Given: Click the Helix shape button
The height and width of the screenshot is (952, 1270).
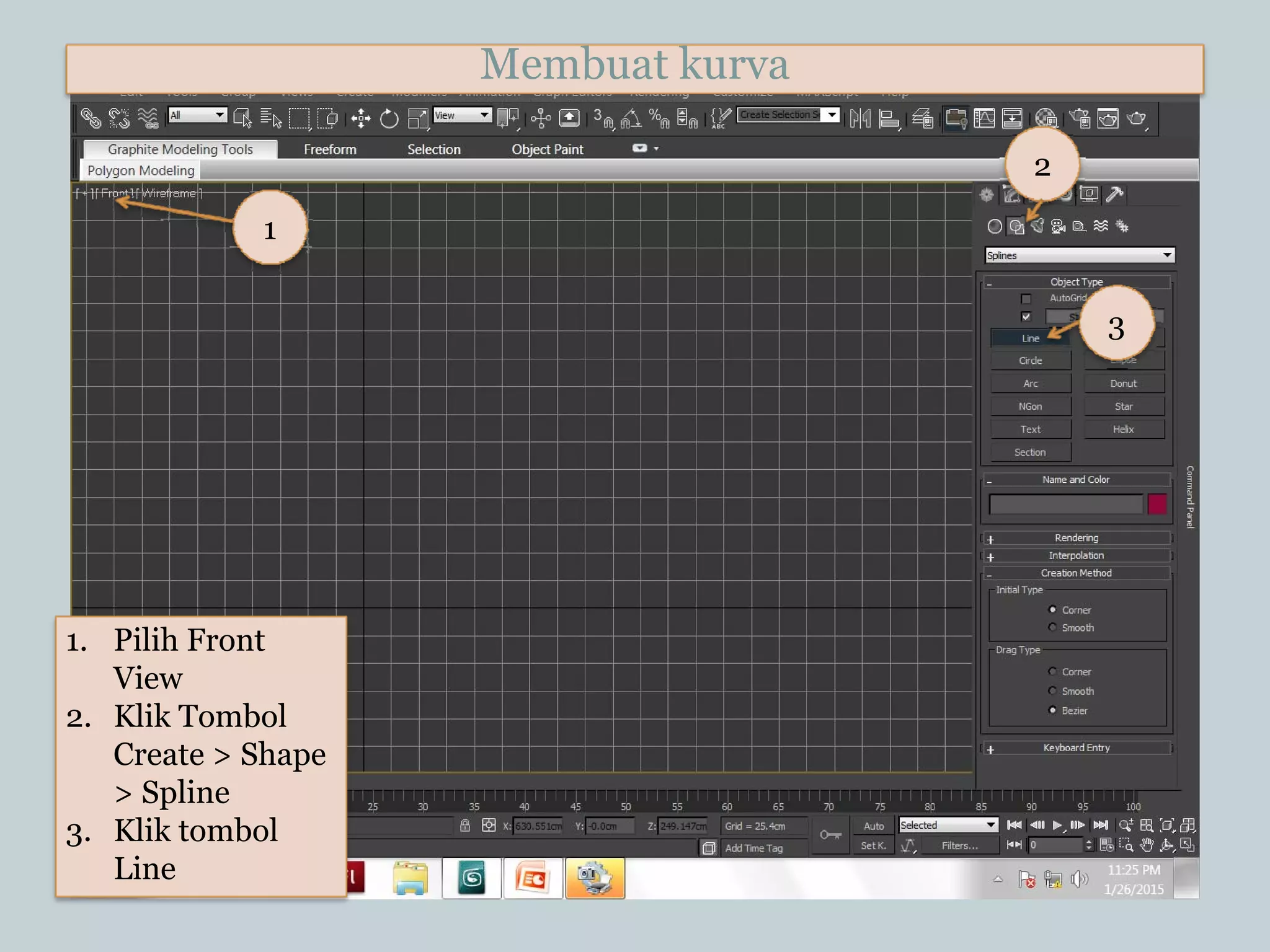Looking at the screenshot, I should (1124, 430).
